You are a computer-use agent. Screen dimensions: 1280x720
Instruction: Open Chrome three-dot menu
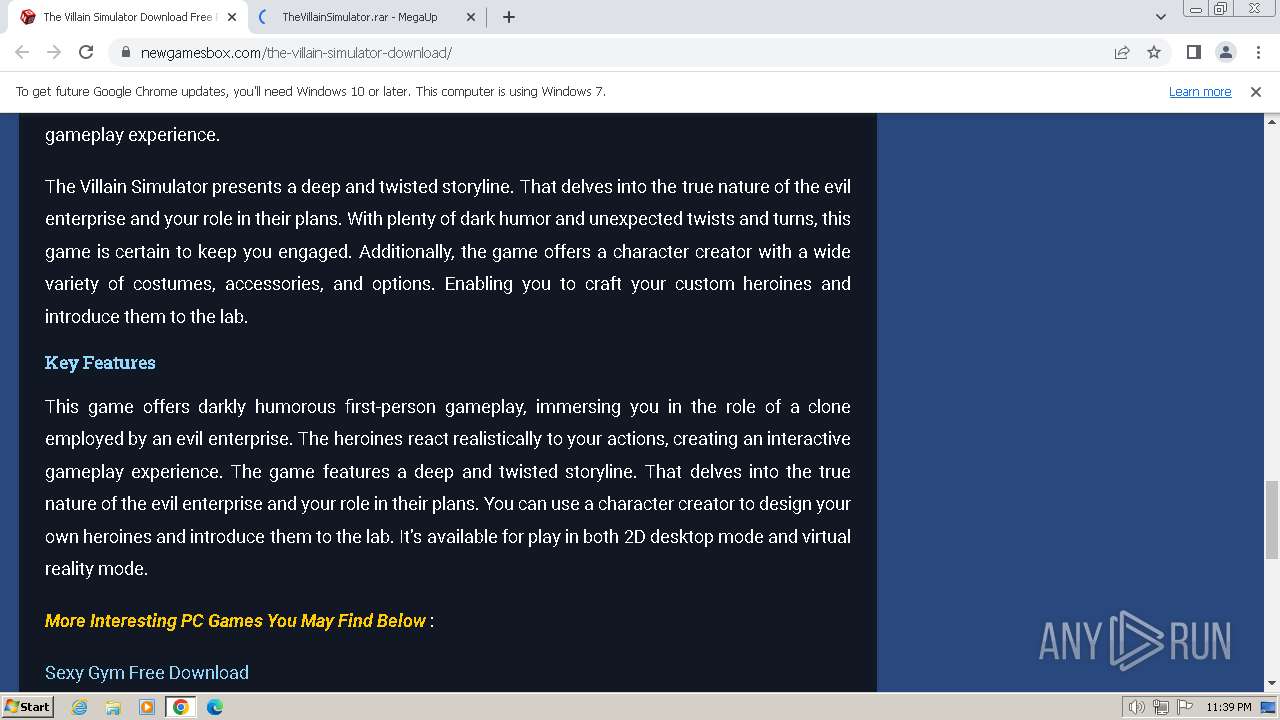pos(1257,52)
